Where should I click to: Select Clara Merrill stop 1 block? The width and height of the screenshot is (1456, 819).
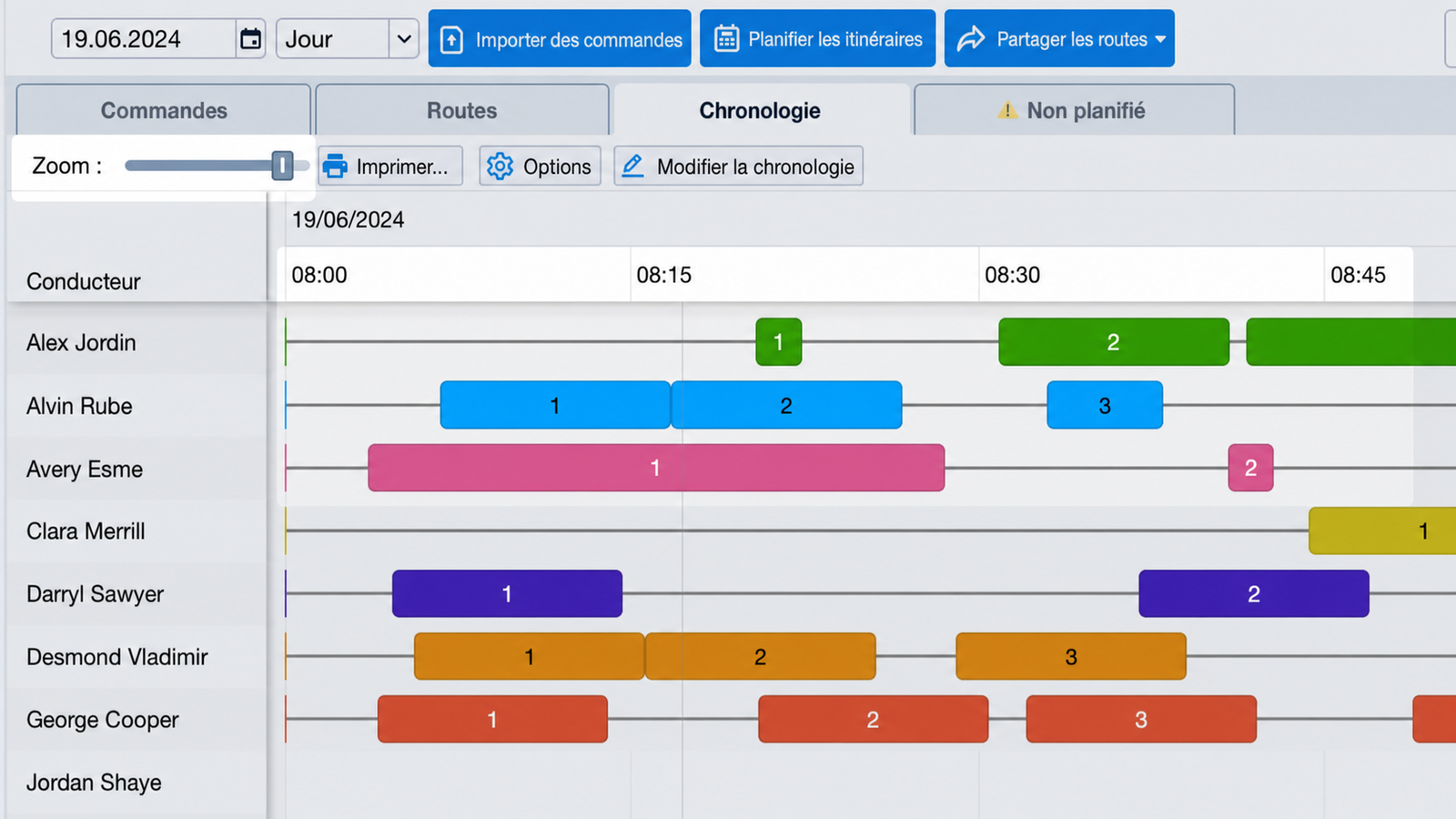(1382, 531)
